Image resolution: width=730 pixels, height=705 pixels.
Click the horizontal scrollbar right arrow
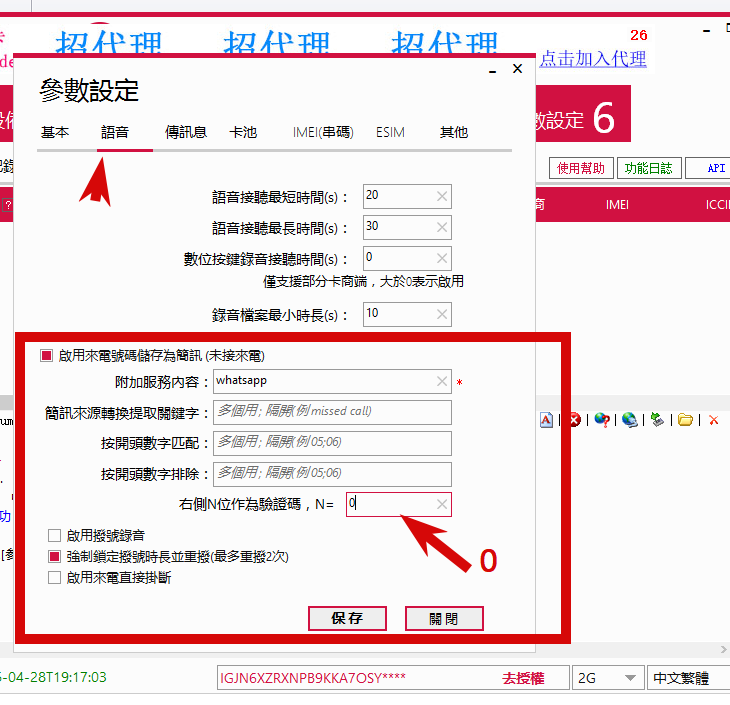click(723, 649)
